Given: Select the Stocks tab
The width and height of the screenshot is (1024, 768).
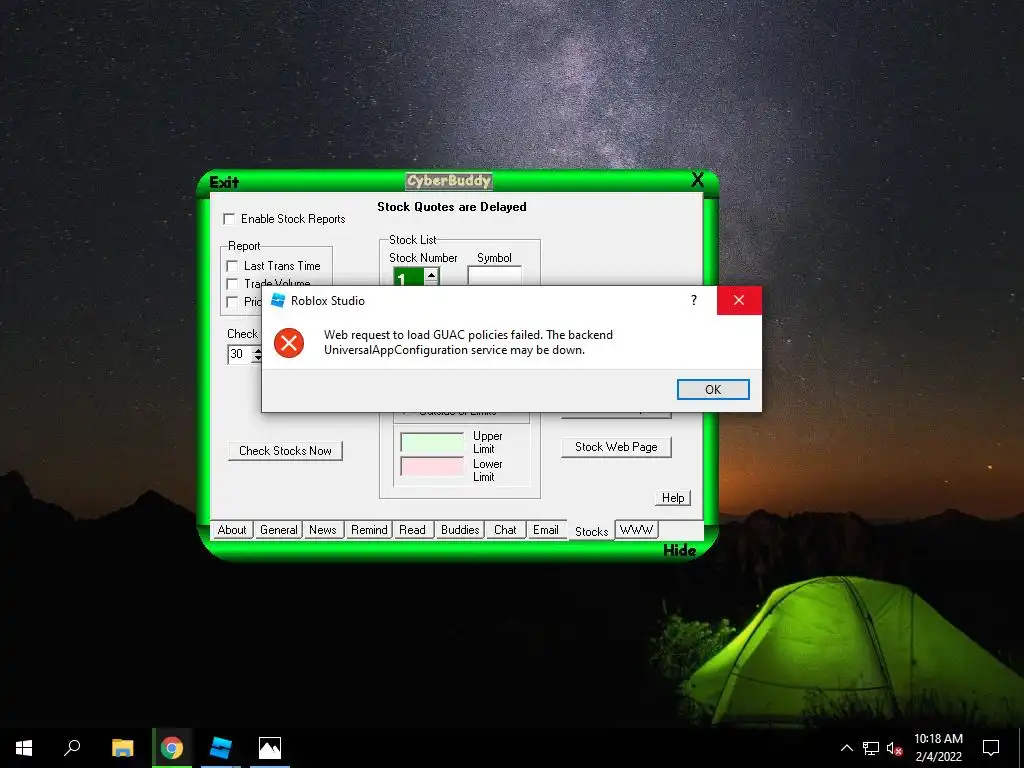Looking at the screenshot, I should pyautogui.click(x=591, y=532).
